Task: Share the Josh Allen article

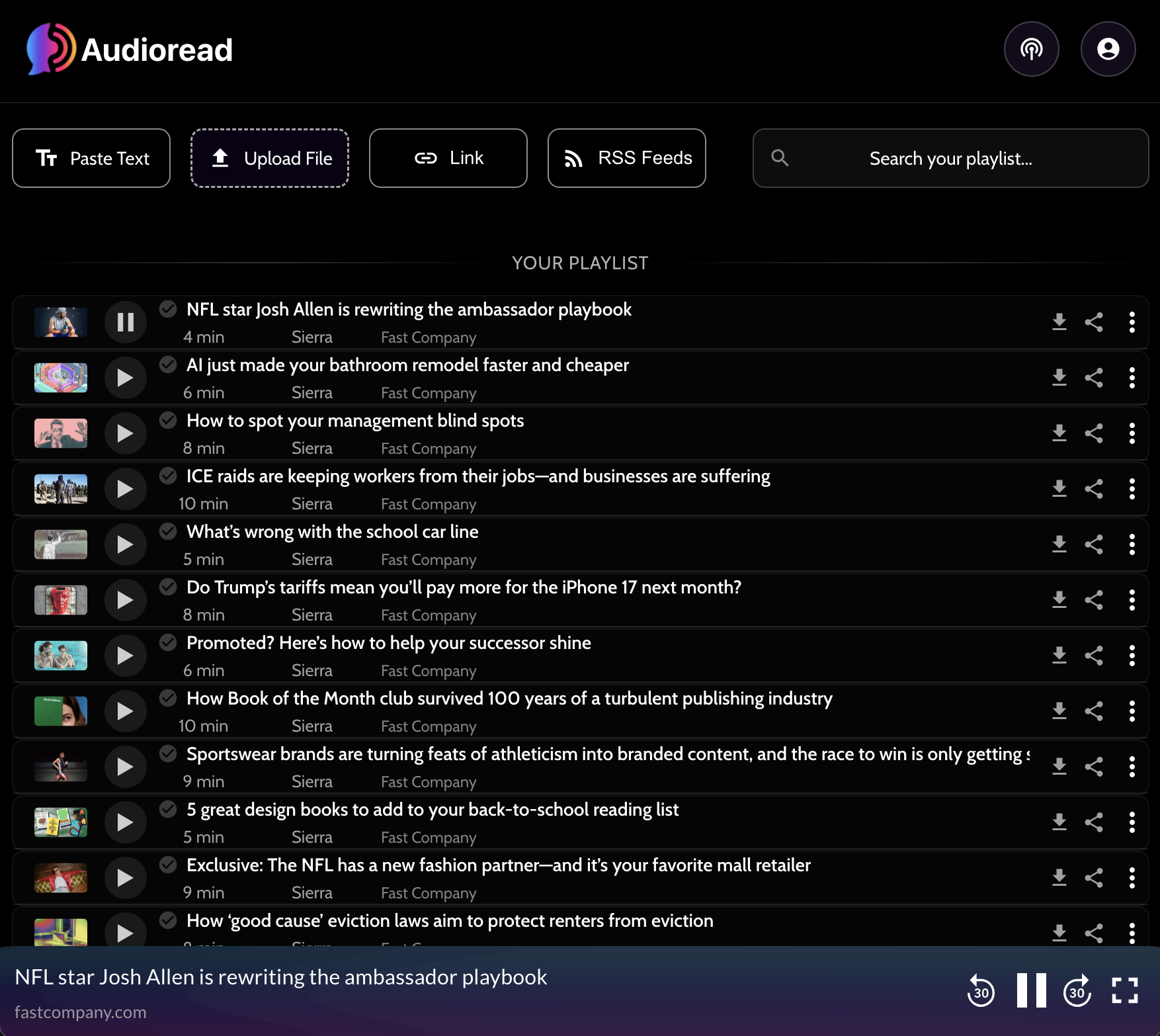Action: pyautogui.click(x=1094, y=322)
